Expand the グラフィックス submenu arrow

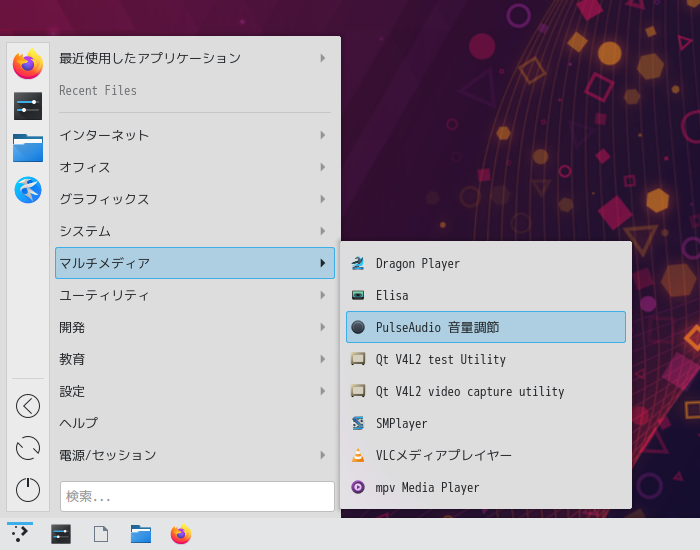[x=323, y=199]
